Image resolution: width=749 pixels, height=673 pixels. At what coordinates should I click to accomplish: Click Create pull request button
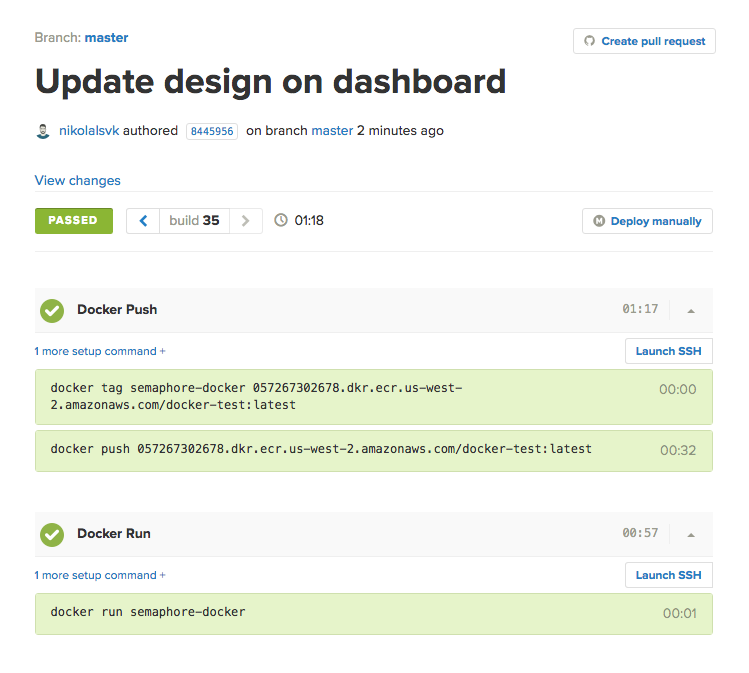click(644, 41)
